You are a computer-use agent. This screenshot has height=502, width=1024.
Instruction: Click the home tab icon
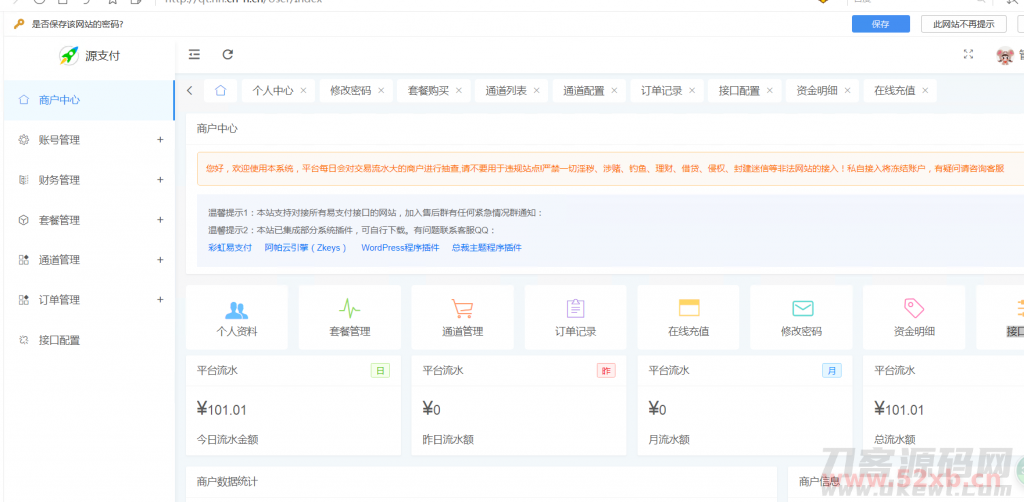pyautogui.click(x=220, y=91)
